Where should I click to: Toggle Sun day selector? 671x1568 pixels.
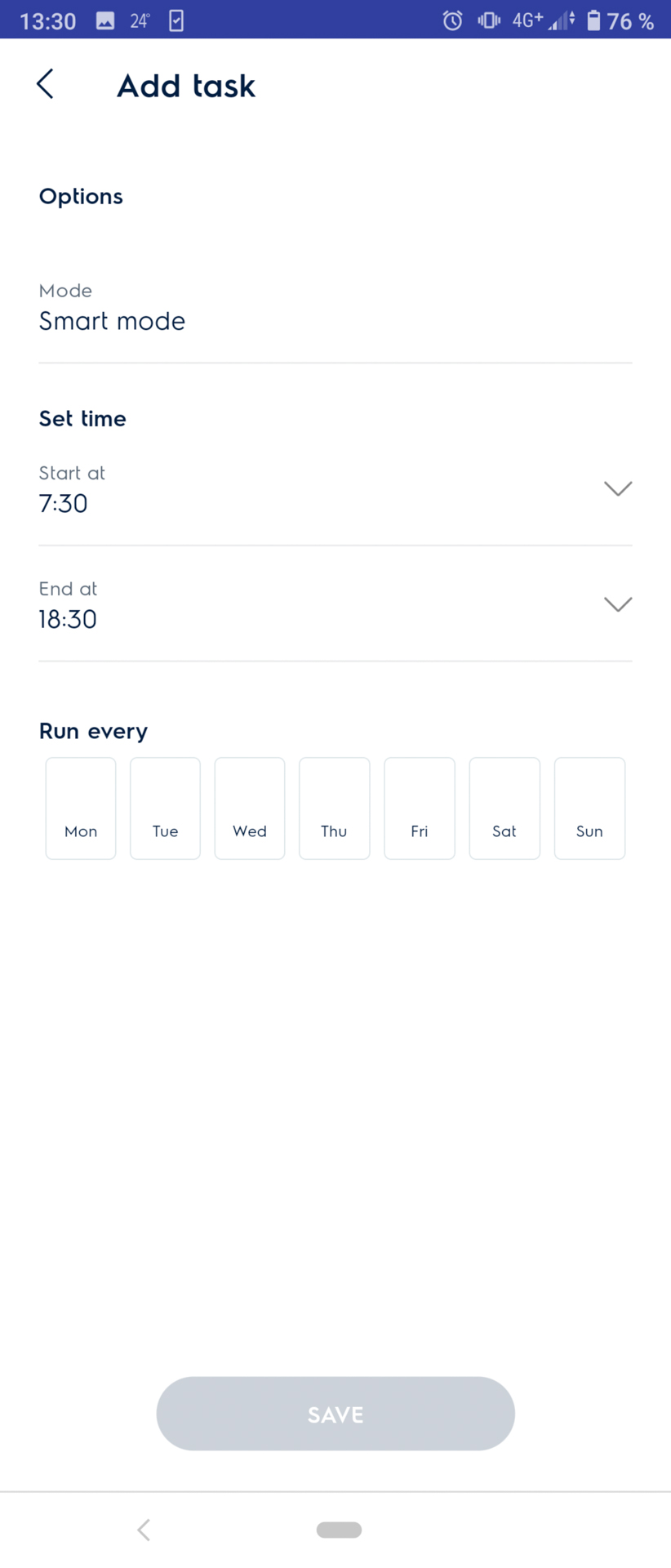[x=589, y=808]
